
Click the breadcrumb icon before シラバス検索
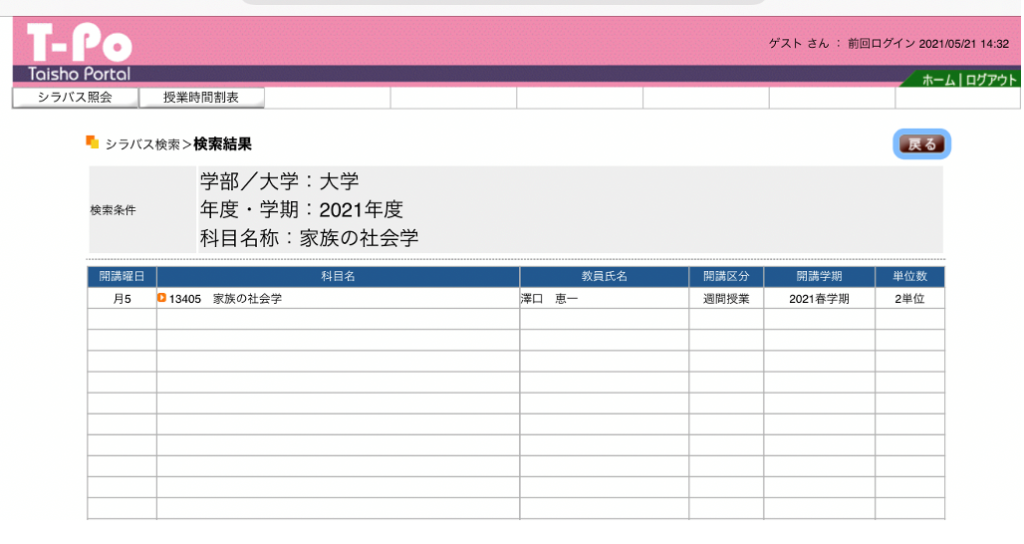pyautogui.click(x=92, y=142)
